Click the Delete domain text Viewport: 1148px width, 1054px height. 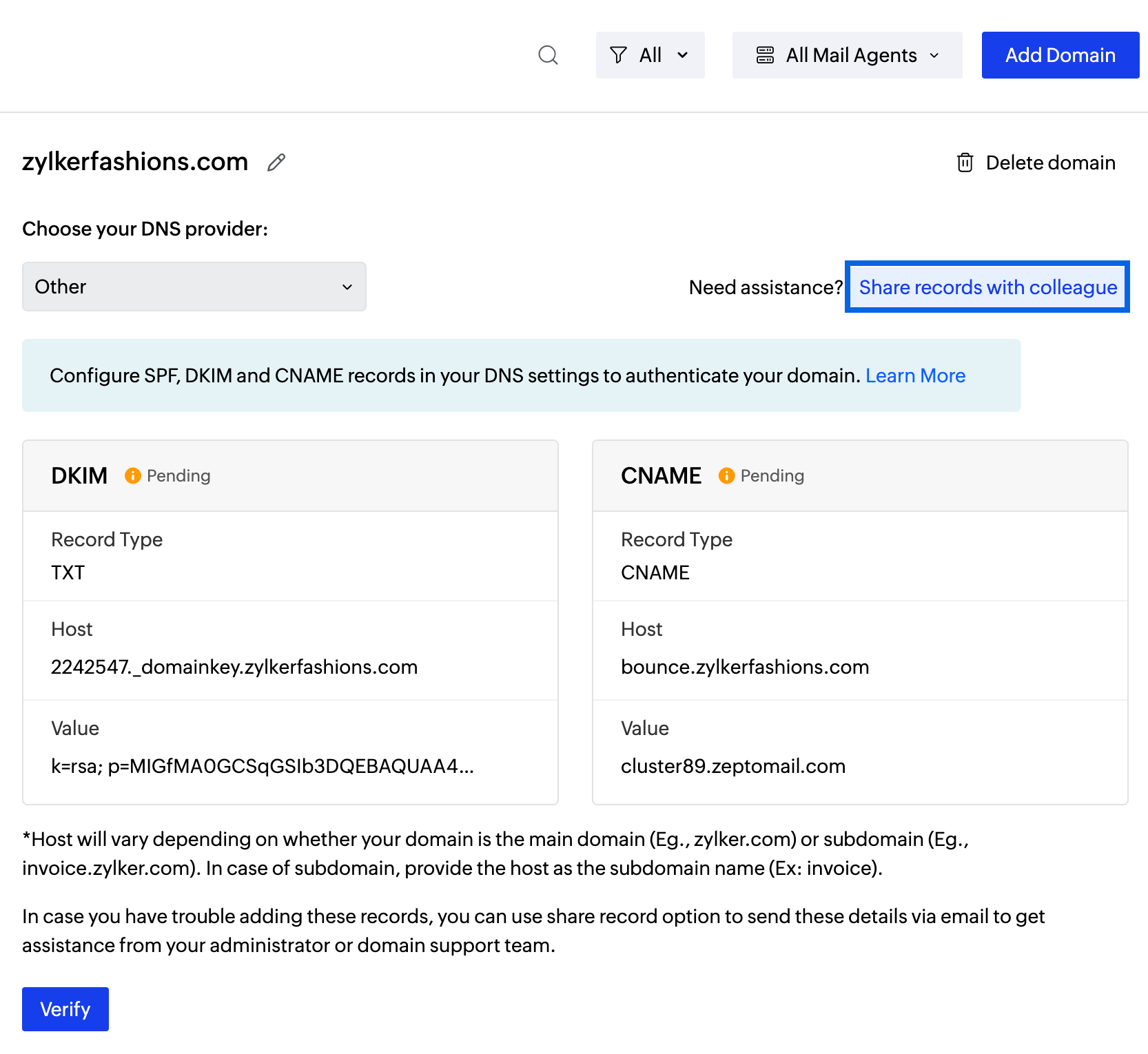click(1050, 163)
